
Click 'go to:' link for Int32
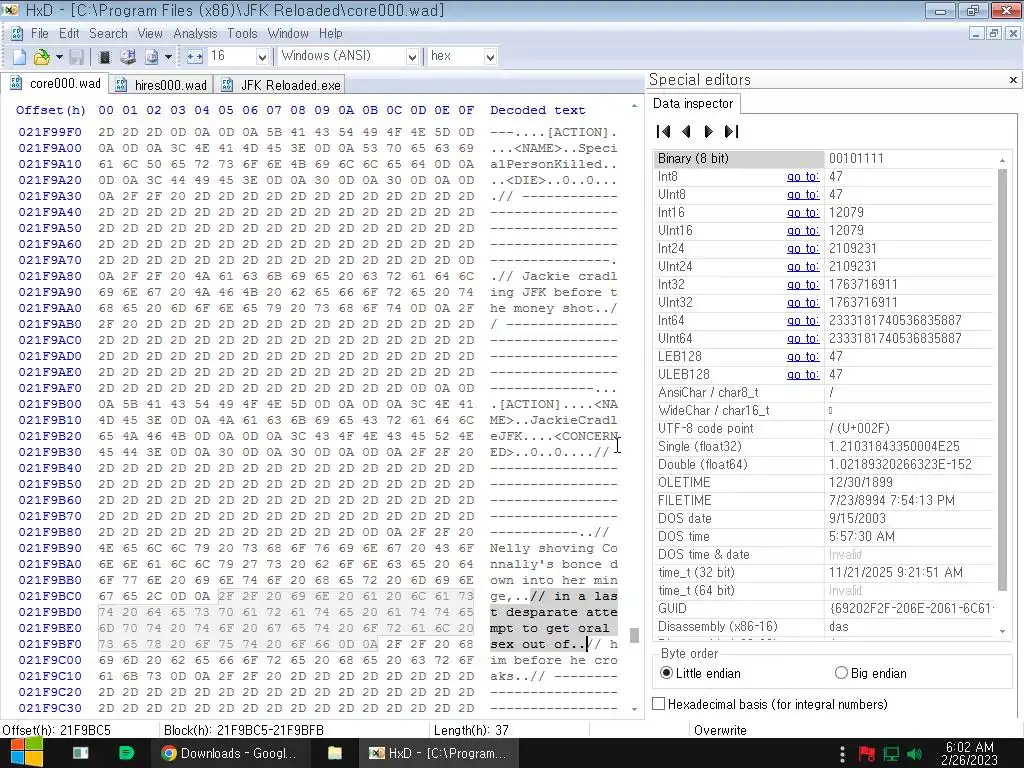pos(803,285)
